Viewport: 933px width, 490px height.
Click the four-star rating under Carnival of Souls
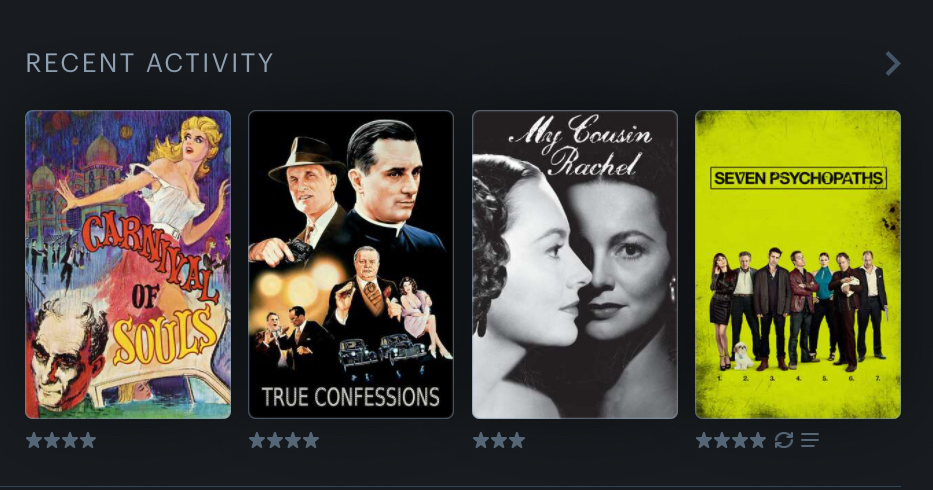click(x=61, y=441)
